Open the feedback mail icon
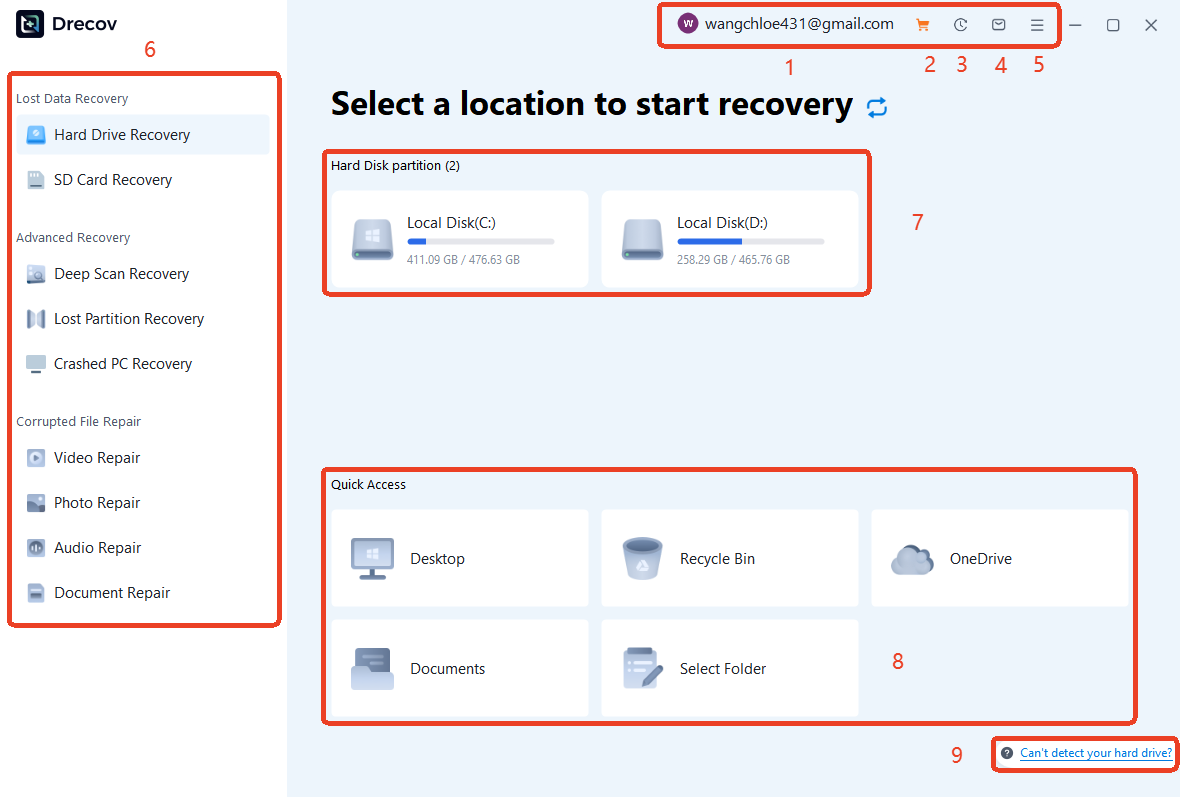The height and width of the screenshot is (797, 1180). click(998, 25)
